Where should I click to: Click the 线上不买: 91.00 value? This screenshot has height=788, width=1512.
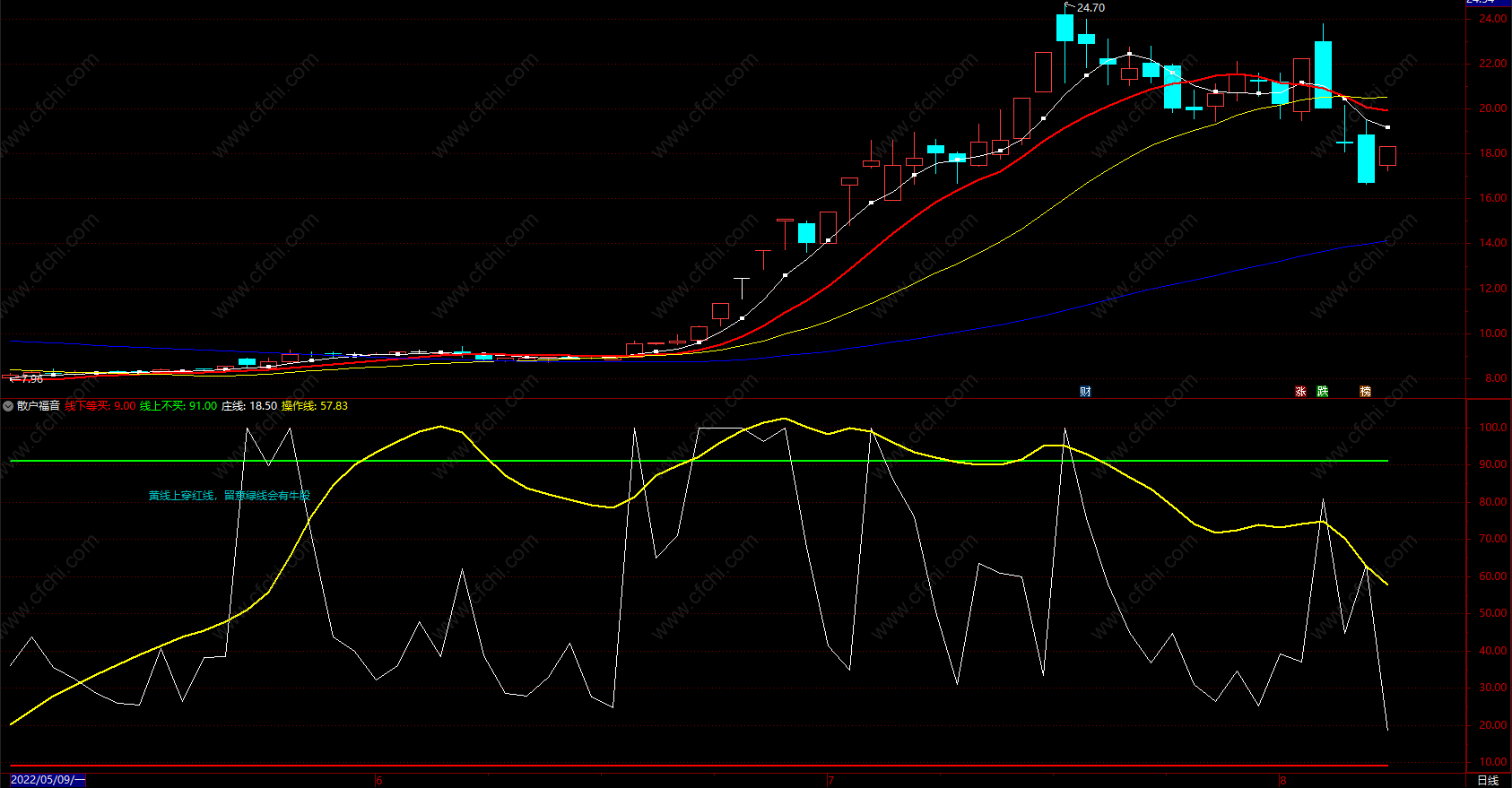pos(178,406)
